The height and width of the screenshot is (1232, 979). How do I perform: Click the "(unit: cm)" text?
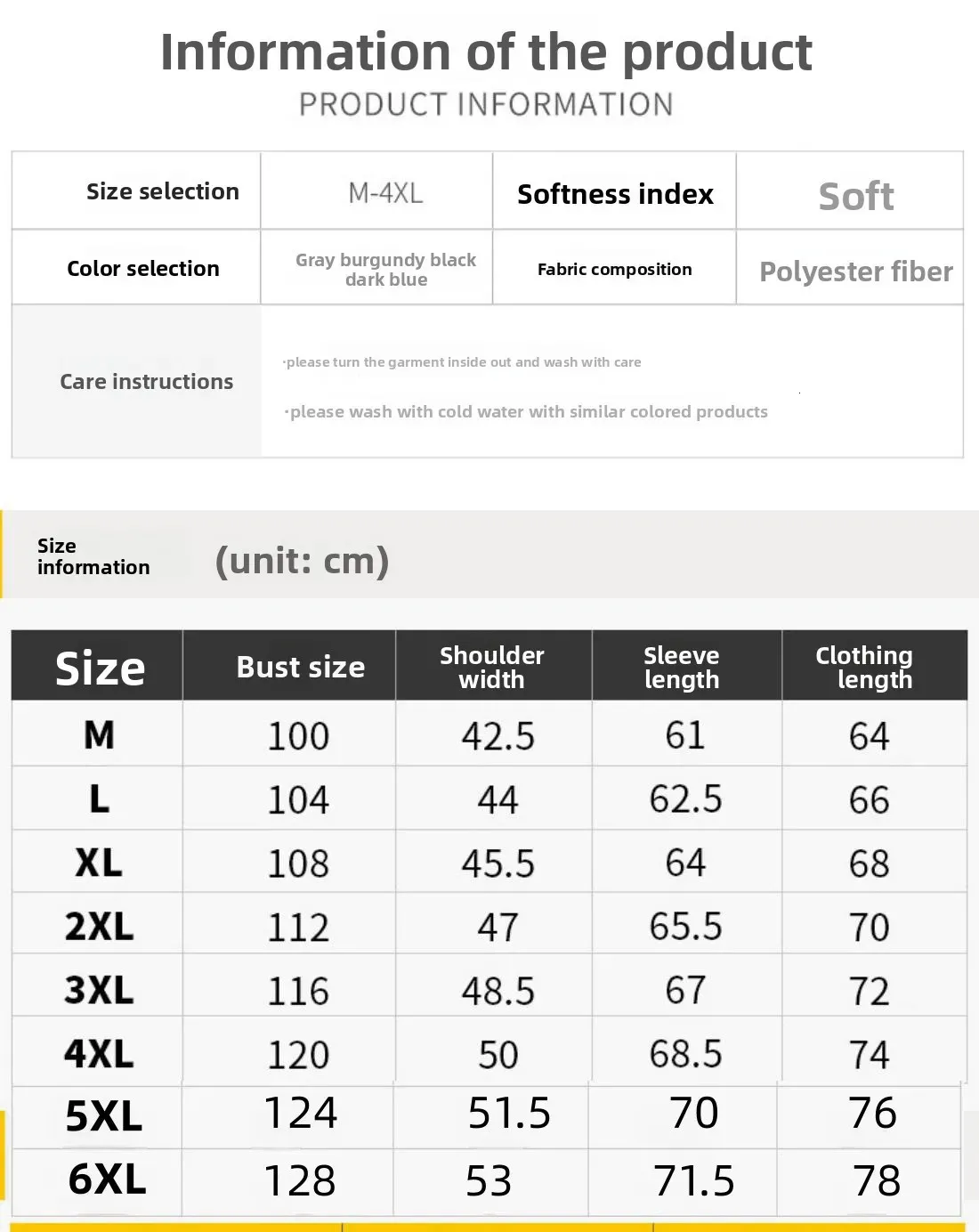tap(302, 561)
